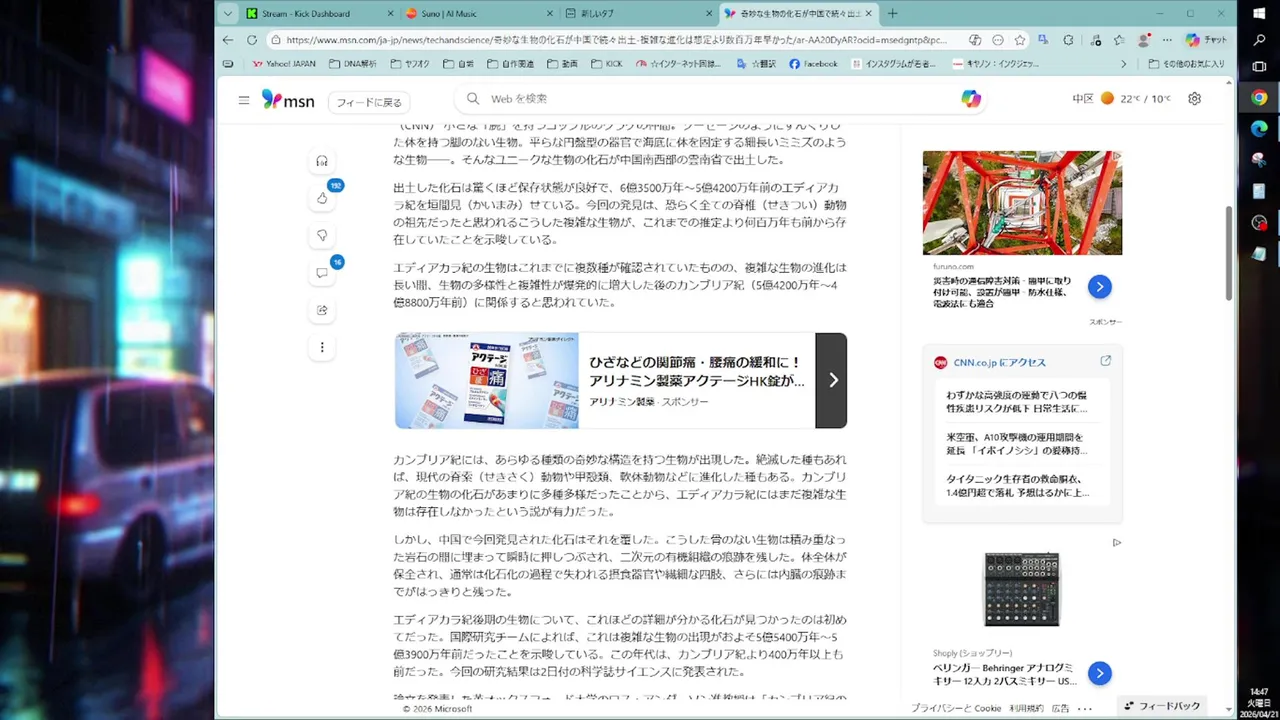Open the DNA解析 bookmark folder
This screenshot has width=1280, height=720.
(x=353, y=64)
